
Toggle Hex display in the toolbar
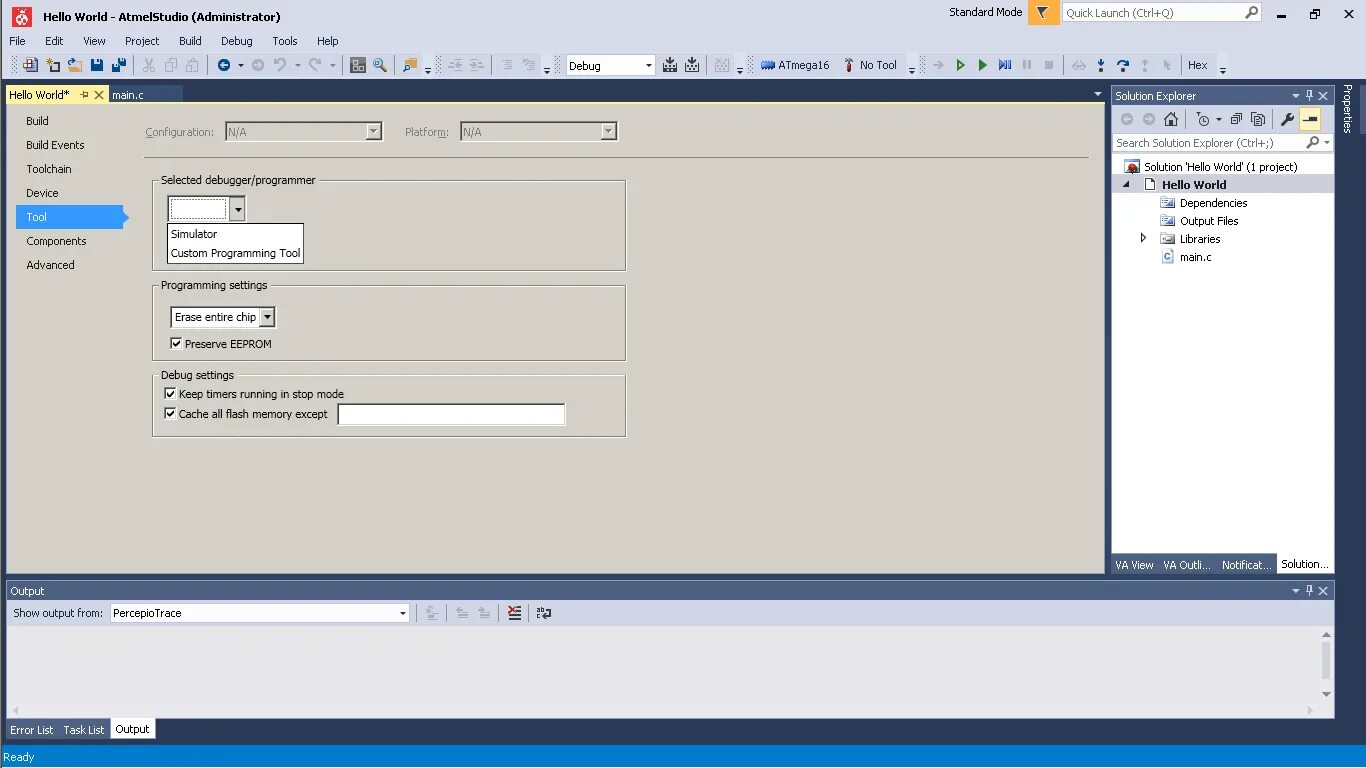[x=1197, y=65]
